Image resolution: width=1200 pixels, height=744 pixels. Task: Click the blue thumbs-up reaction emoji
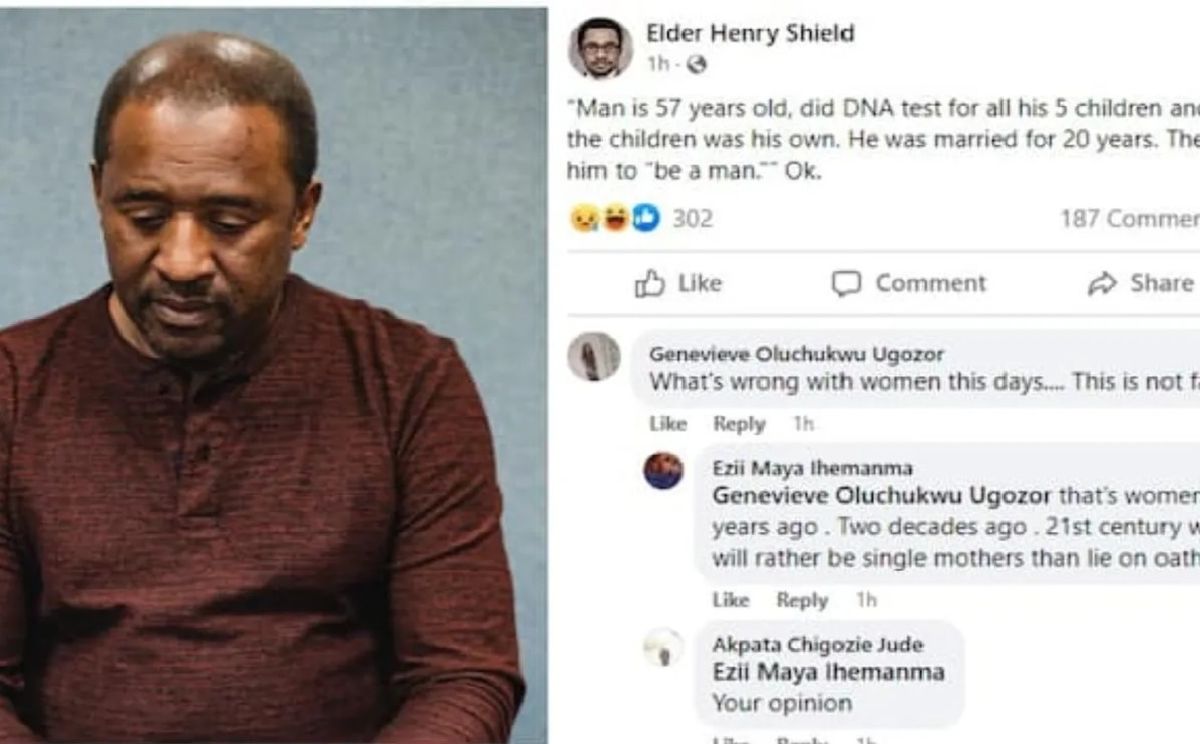[645, 218]
